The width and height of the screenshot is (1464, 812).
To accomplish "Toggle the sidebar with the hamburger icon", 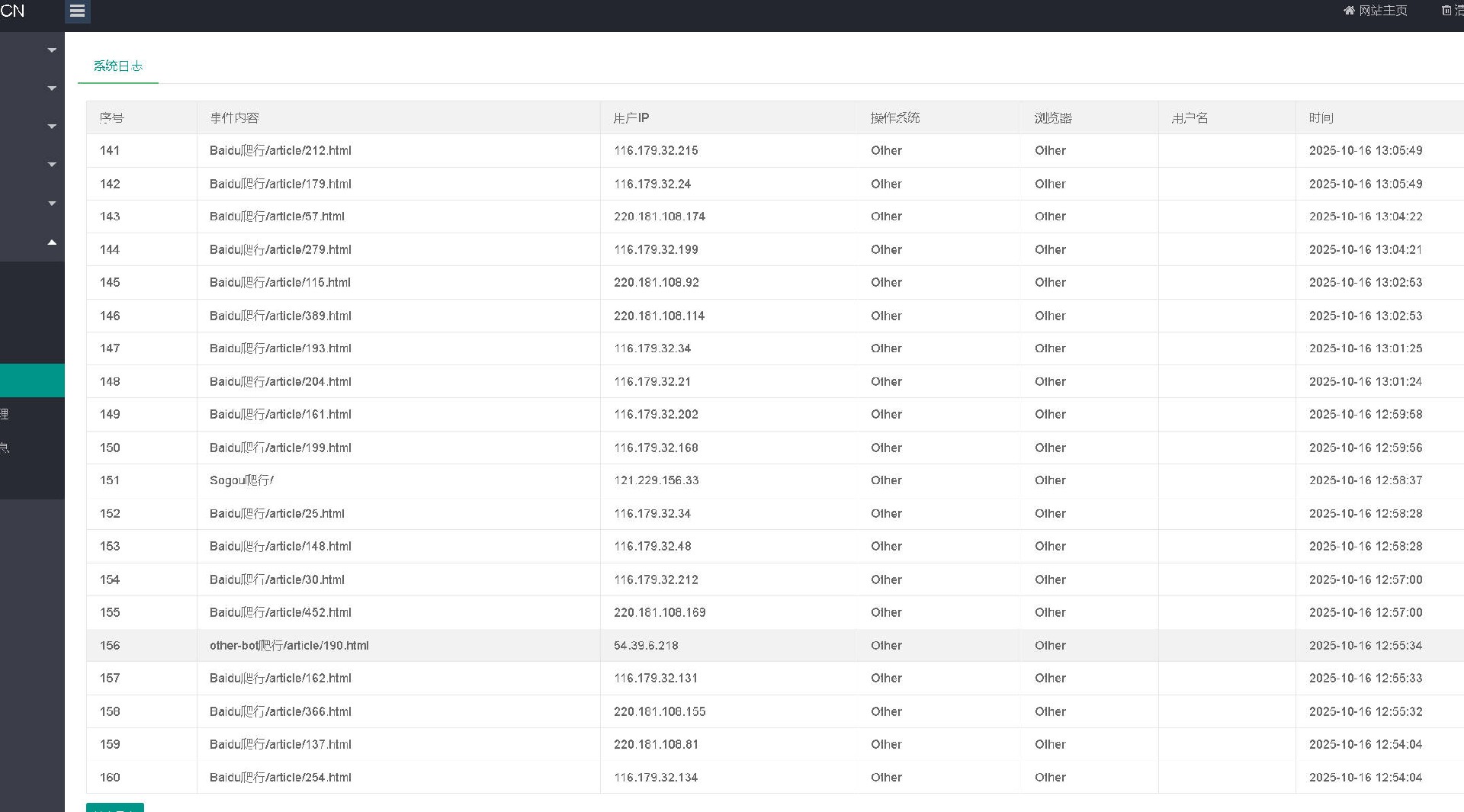I will point(77,11).
